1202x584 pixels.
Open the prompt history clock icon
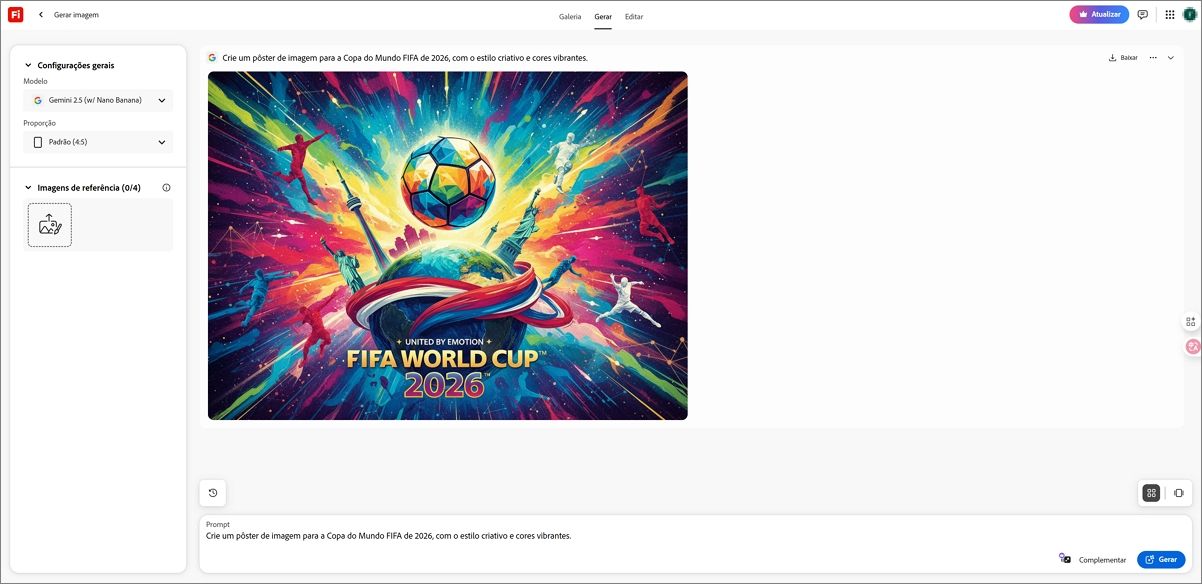coord(213,493)
